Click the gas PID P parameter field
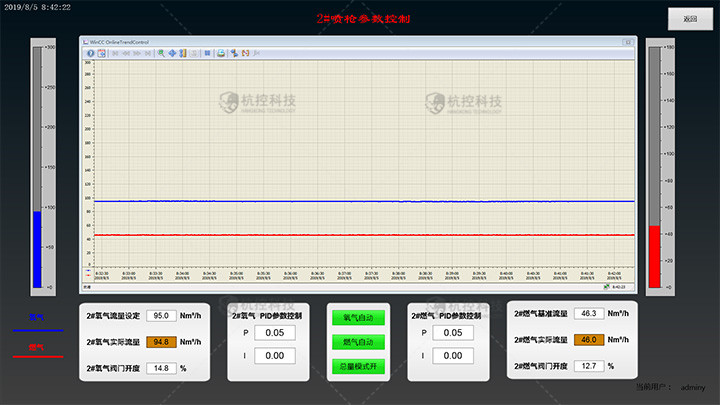Image resolution: width=720 pixels, height=405 pixels. tap(452, 333)
